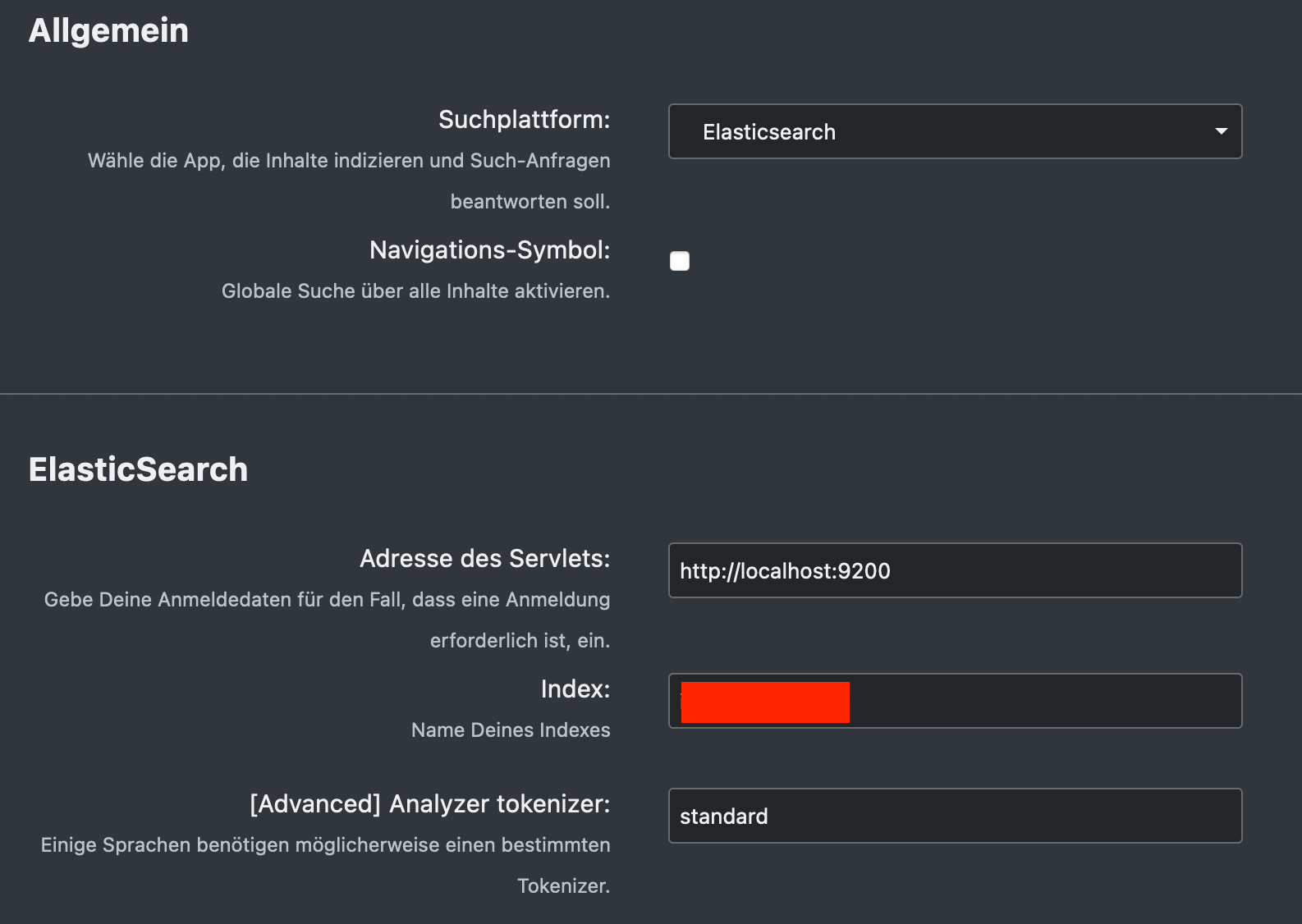Click the red redacted block in Index field
The height and width of the screenshot is (924, 1302).
pos(765,702)
